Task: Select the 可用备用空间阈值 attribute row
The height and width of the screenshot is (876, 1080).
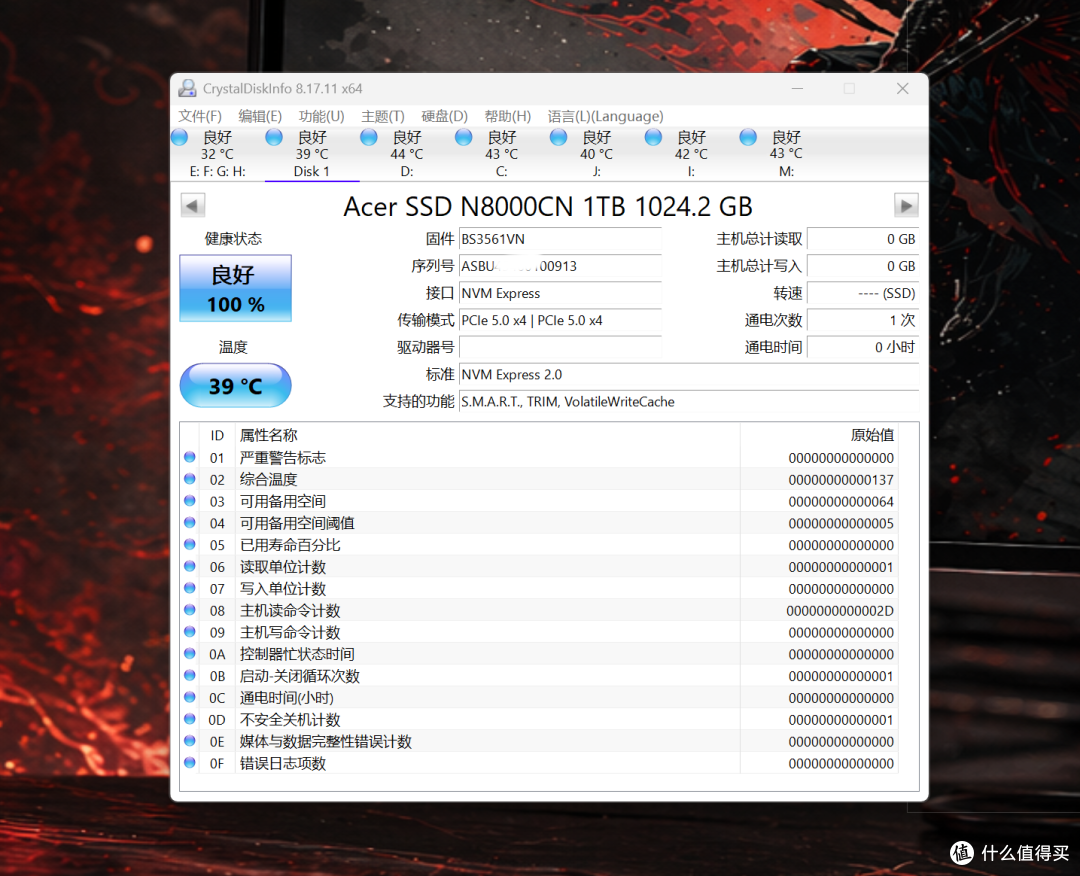Action: (539, 523)
